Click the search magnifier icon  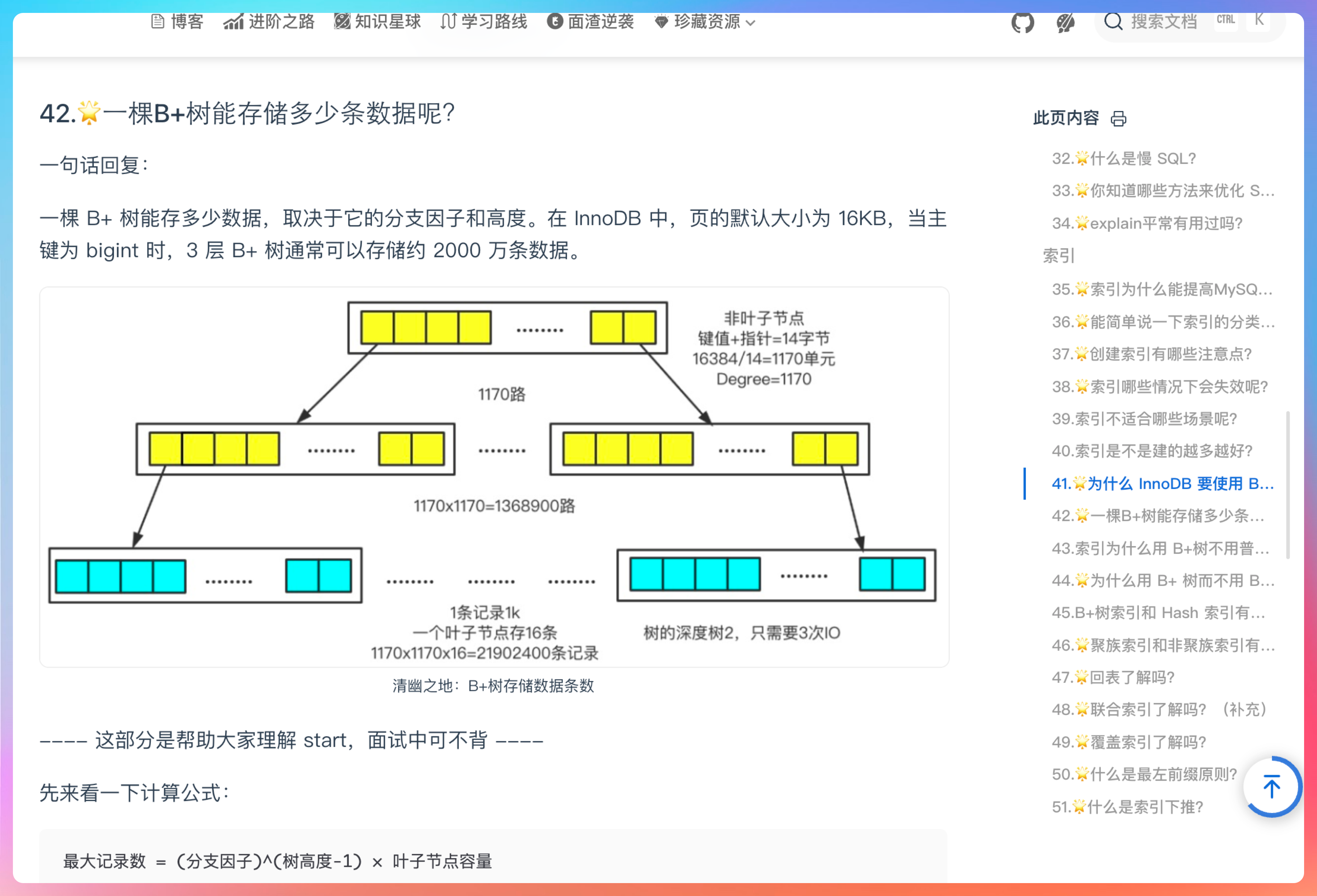coord(1113,22)
